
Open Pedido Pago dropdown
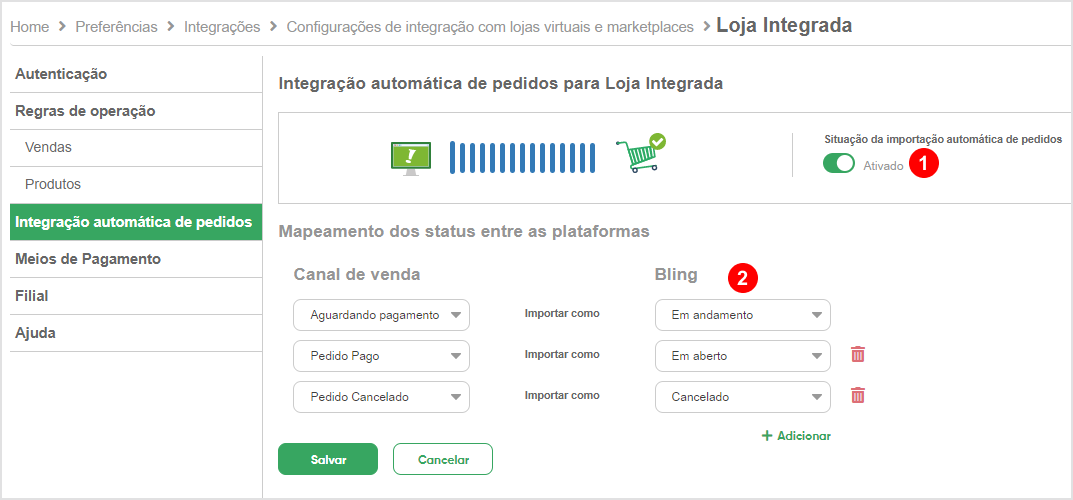pos(381,356)
